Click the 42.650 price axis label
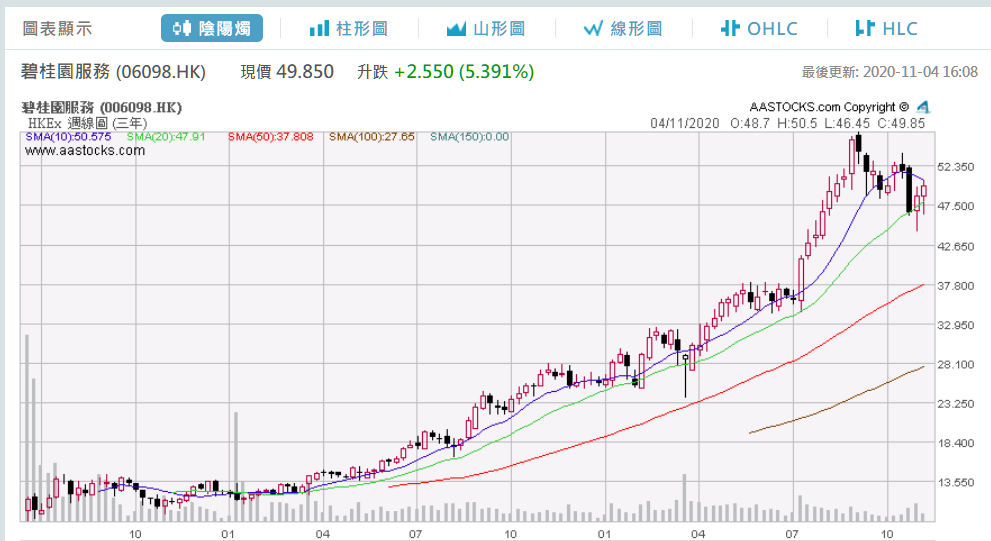The height and width of the screenshot is (541, 991). coord(956,246)
